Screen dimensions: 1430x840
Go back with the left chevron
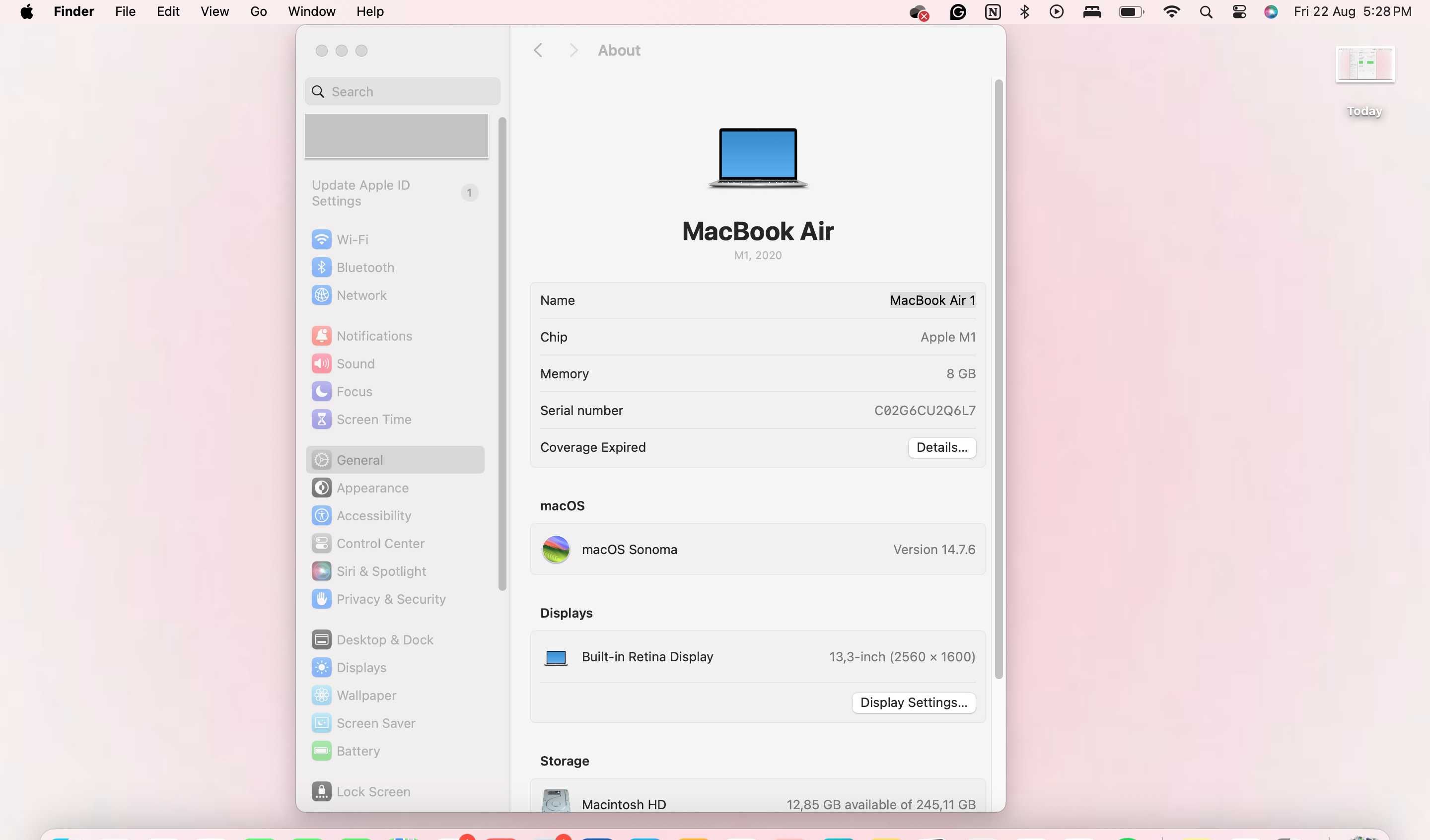point(538,51)
